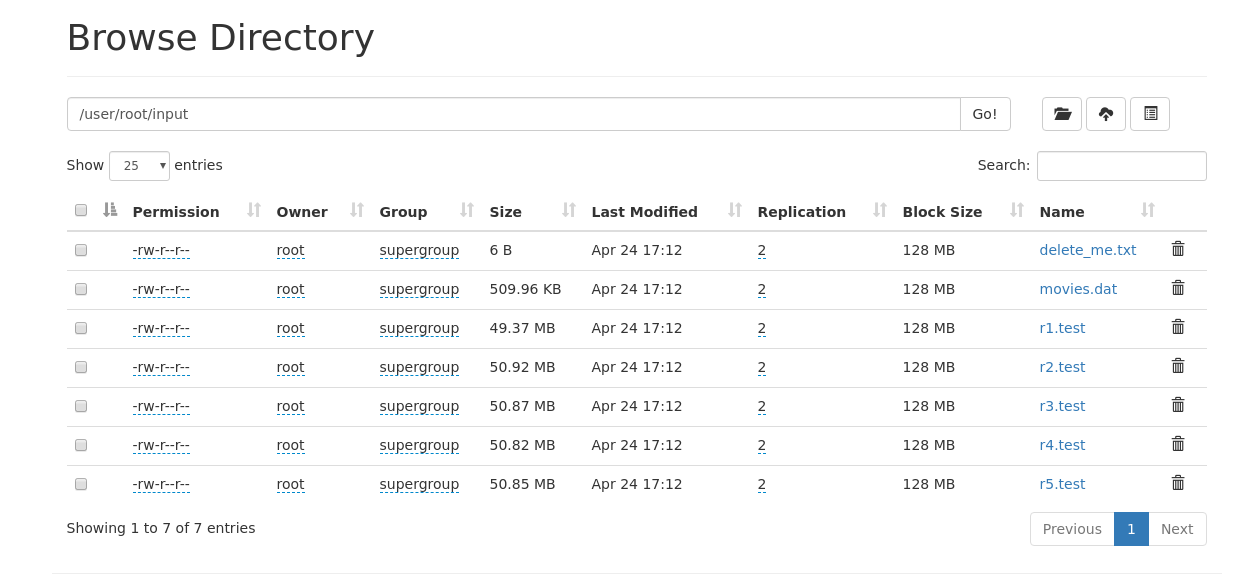Open the Show entries count dropdown
Image resolution: width=1254 pixels, height=582 pixels.
point(139,166)
